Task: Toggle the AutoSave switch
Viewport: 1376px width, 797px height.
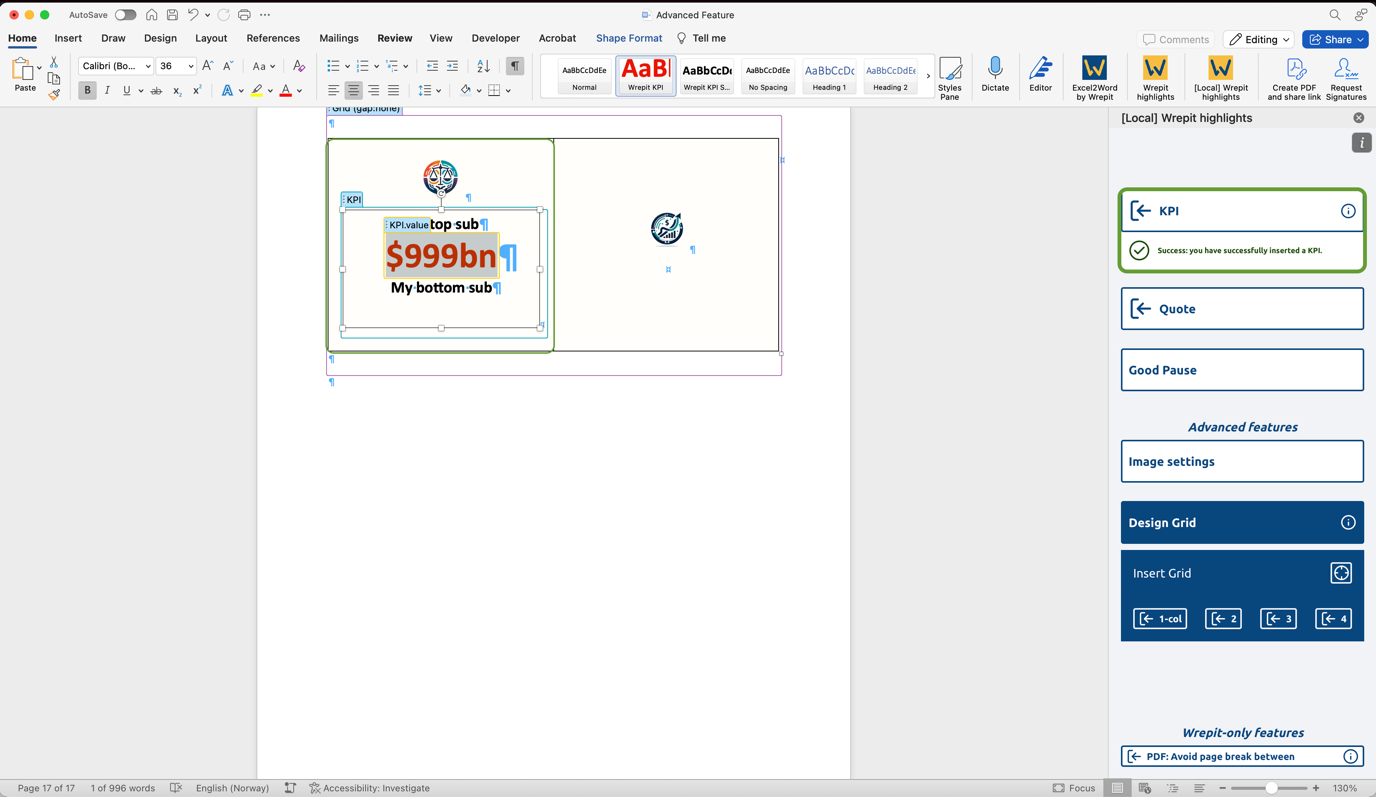Action: (x=125, y=15)
